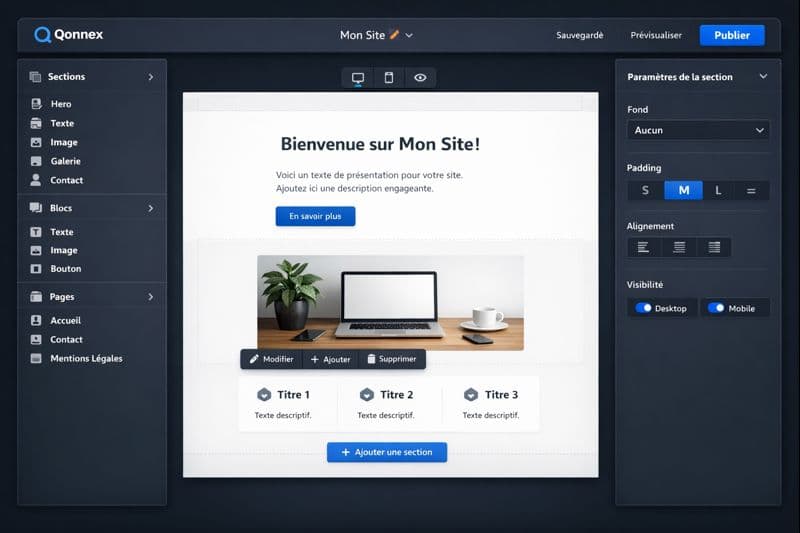
Task: Open the Fond dropdown showing Aucun
Action: (x=698, y=130)
